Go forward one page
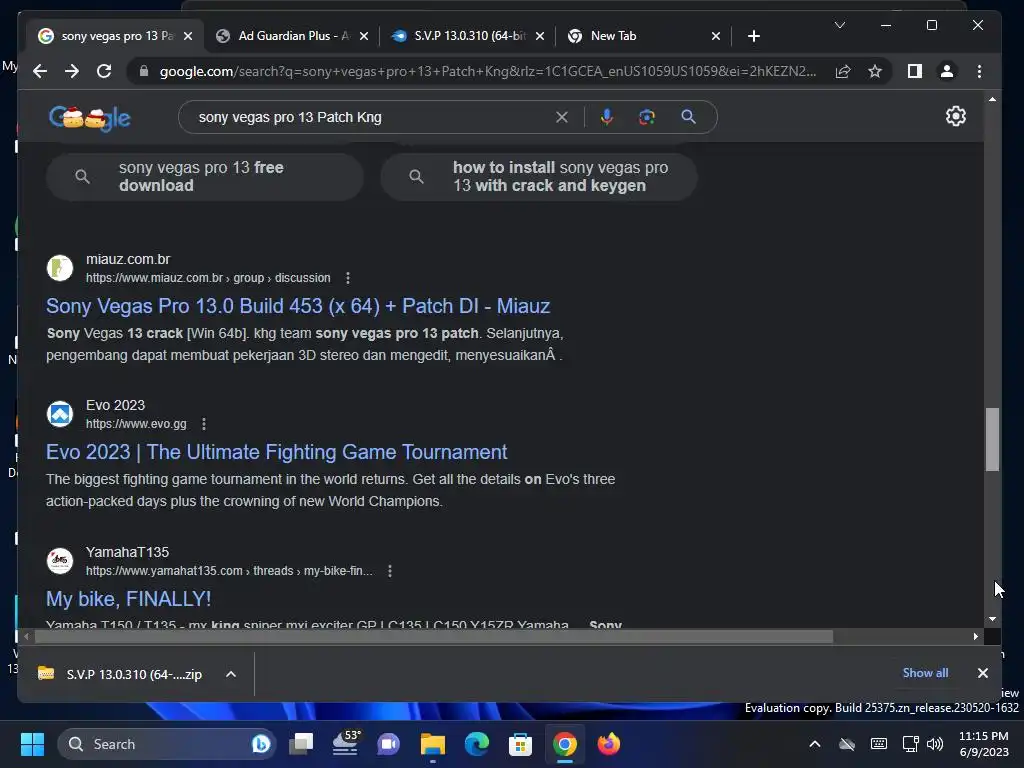This screenshot has width=1024, height=768. 72,71
